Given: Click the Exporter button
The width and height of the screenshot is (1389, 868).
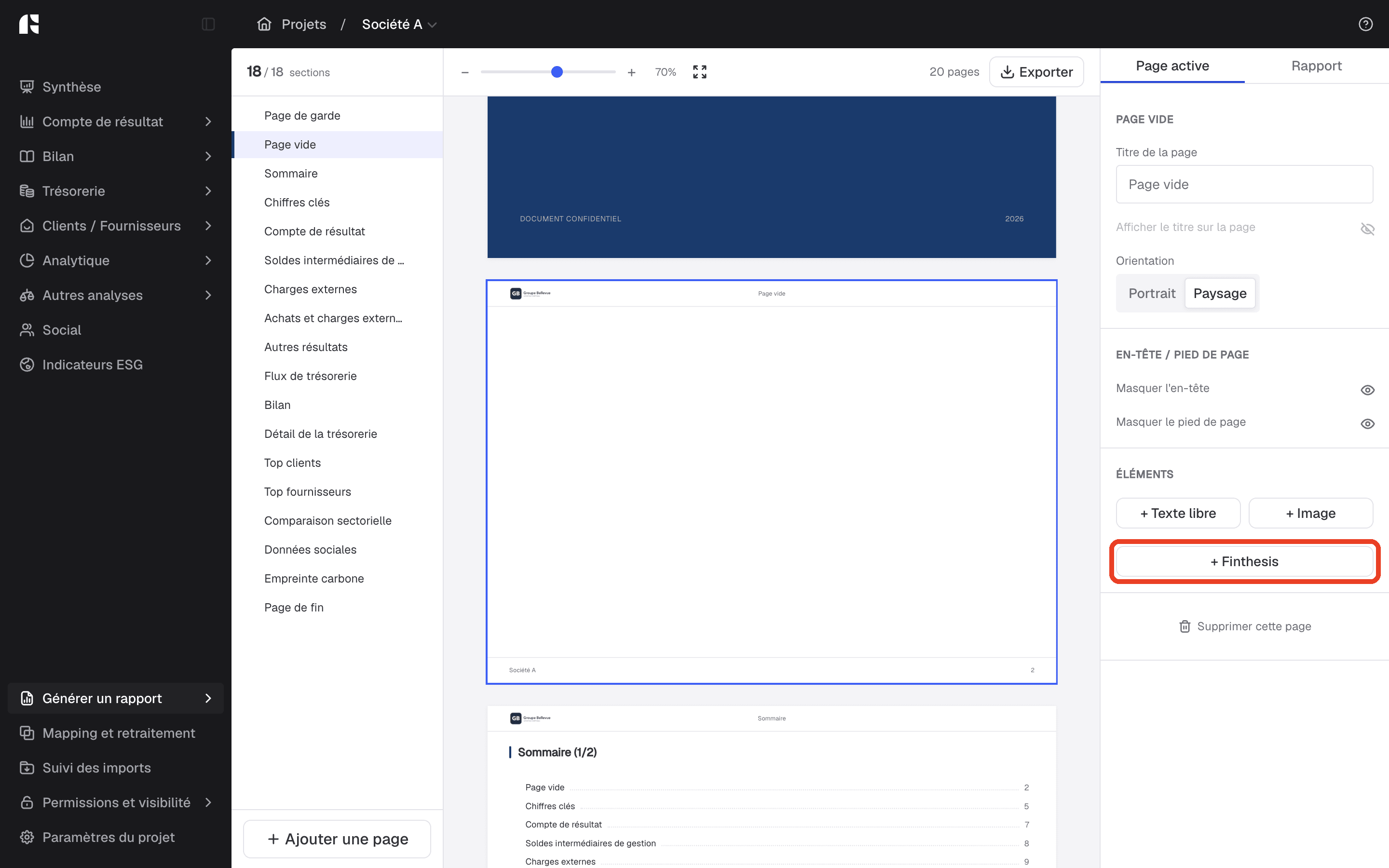Looking at the screenshot, I should (x=1036, y=72).
